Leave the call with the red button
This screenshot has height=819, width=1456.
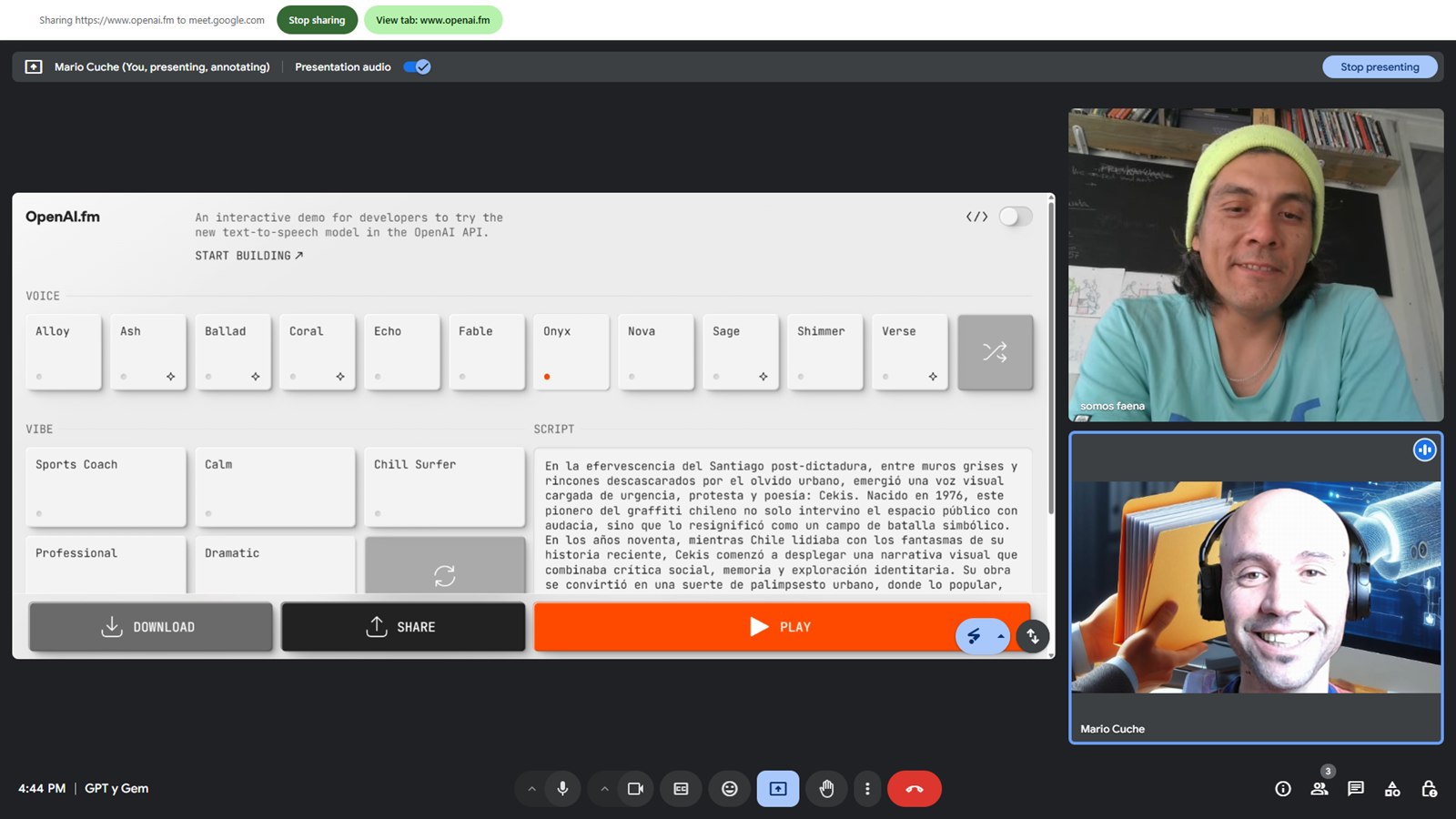[915, 789]
